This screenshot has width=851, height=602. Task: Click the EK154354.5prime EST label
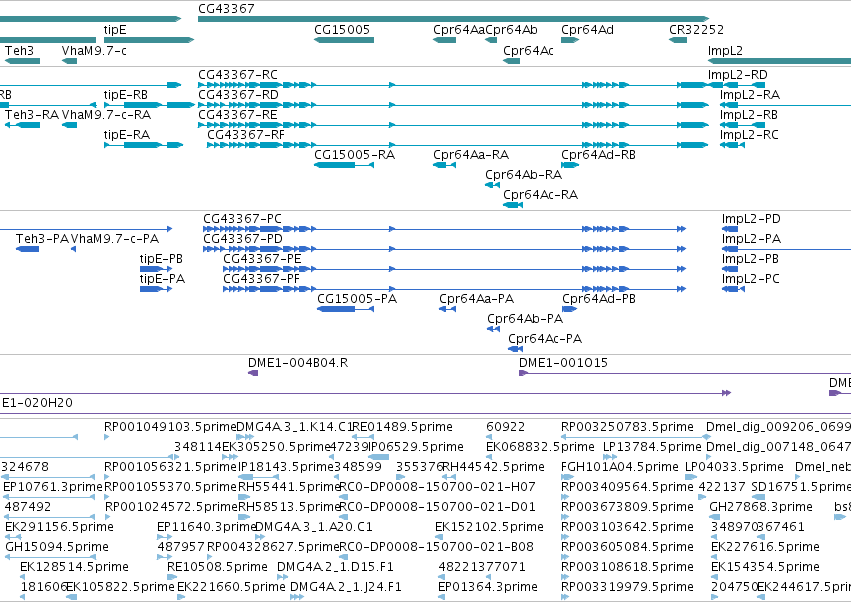tap(765, 568)
